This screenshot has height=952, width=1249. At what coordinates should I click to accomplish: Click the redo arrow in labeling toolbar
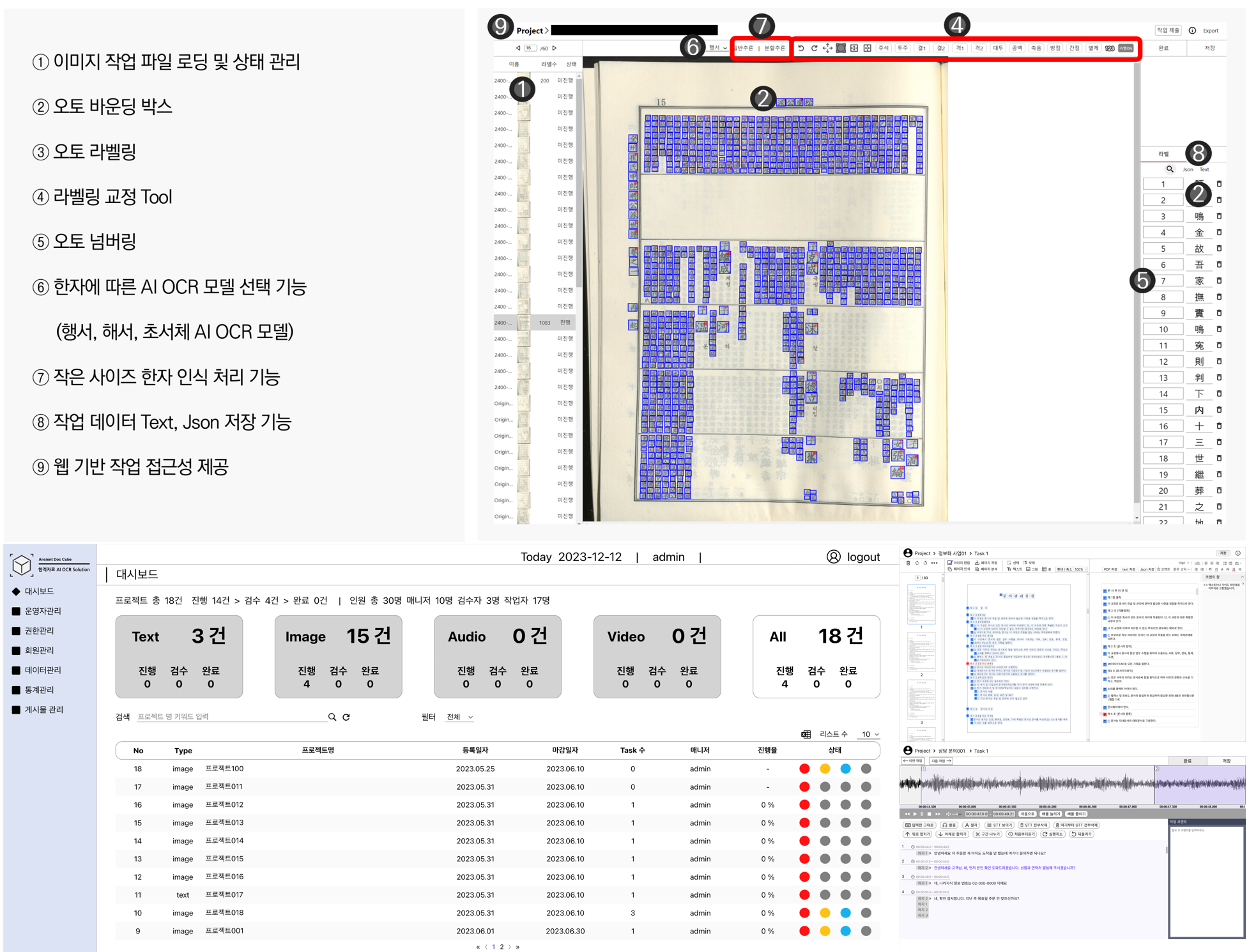(814, 48)
